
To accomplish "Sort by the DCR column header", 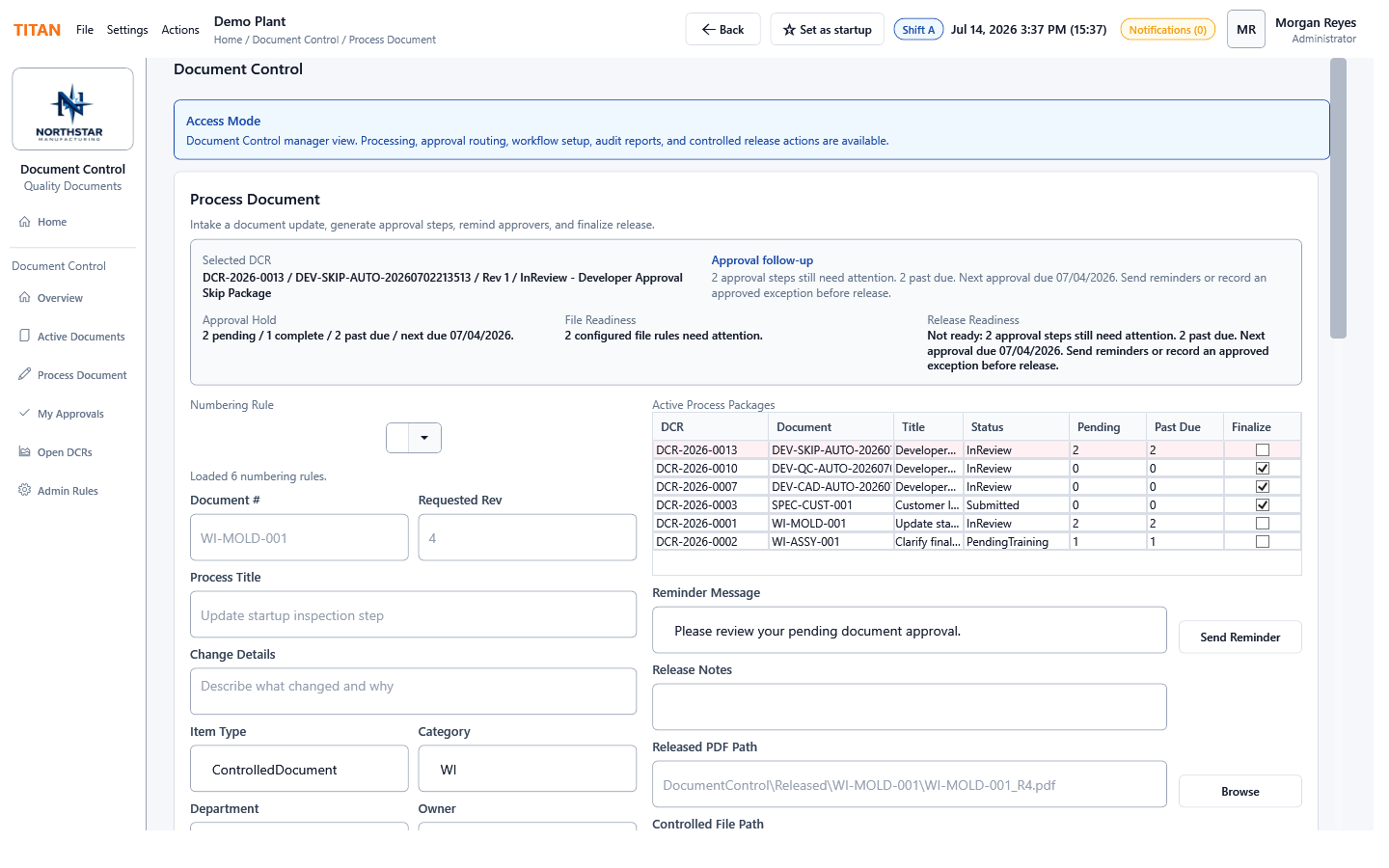I will coord(710,427).
